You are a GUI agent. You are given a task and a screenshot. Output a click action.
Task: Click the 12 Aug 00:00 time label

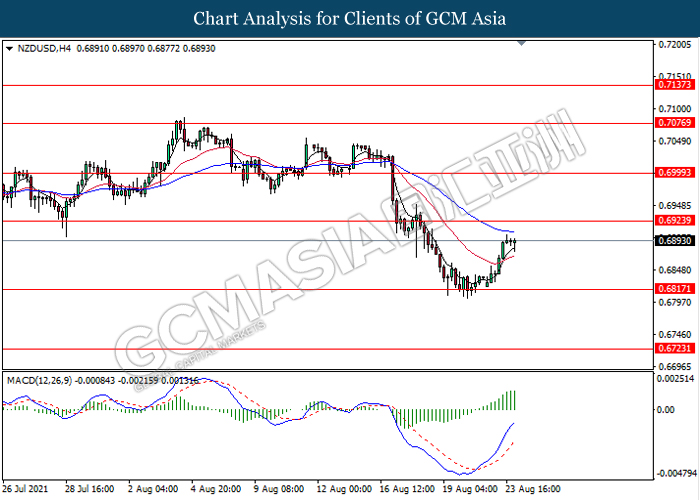coord(344,489)
